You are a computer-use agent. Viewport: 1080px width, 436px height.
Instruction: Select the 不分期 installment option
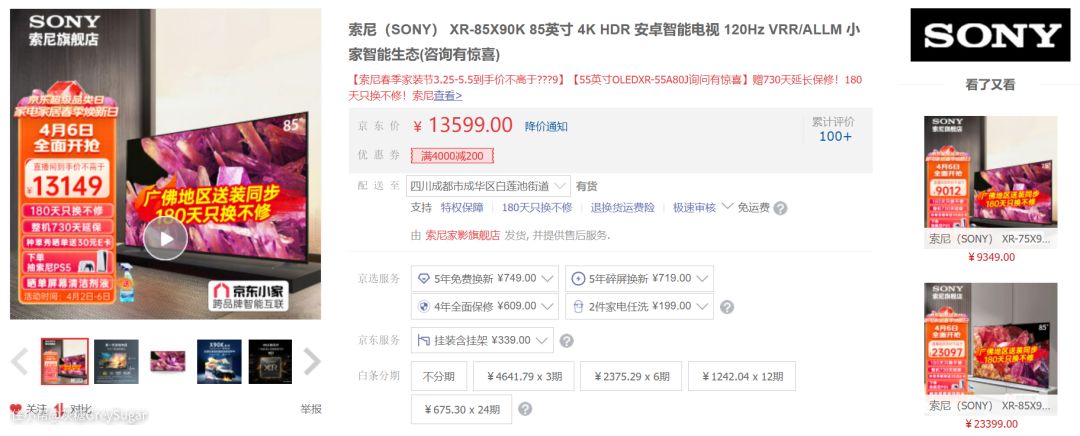(439, 376)
